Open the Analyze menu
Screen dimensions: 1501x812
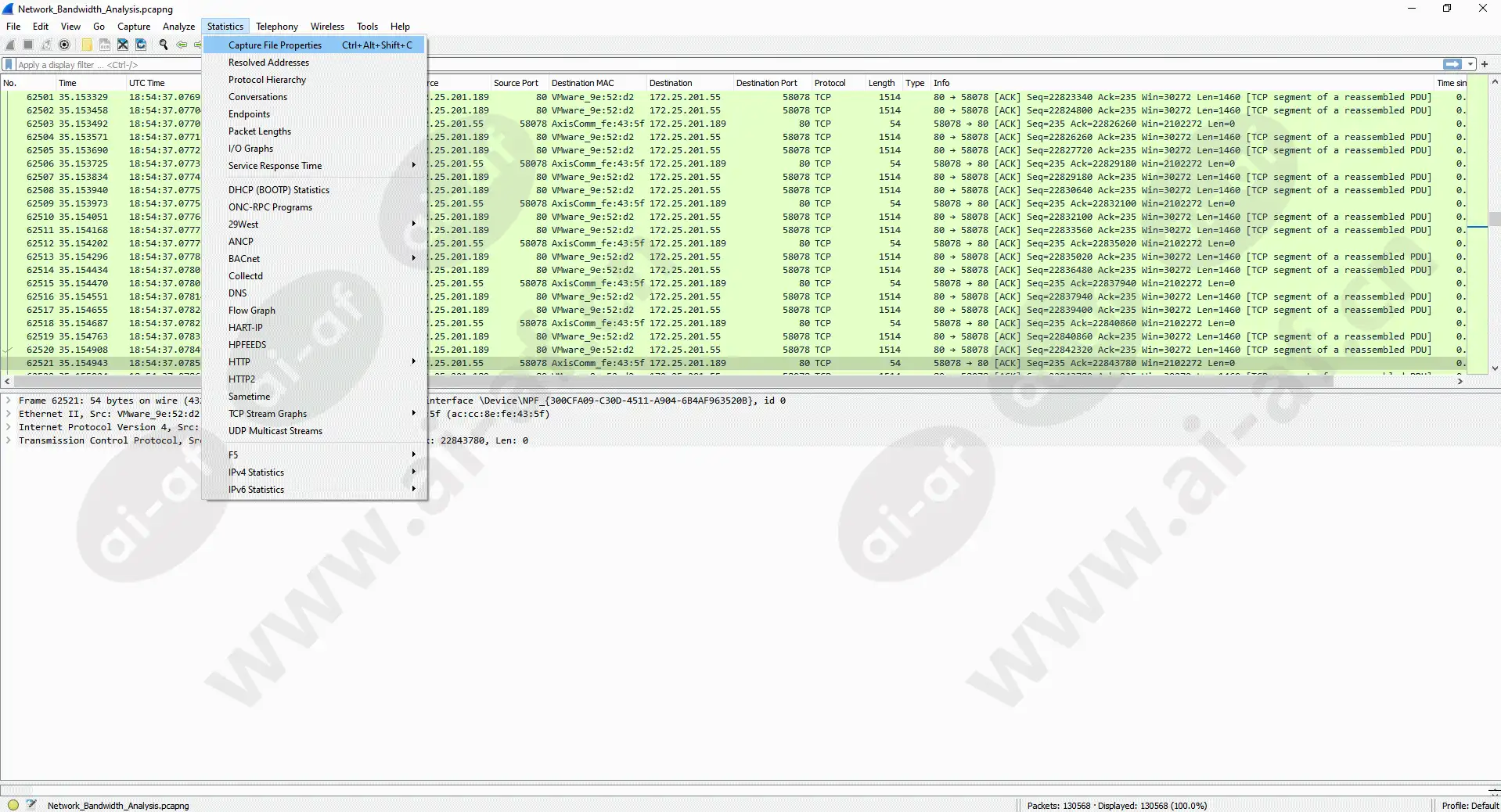[x=178, y=26]
